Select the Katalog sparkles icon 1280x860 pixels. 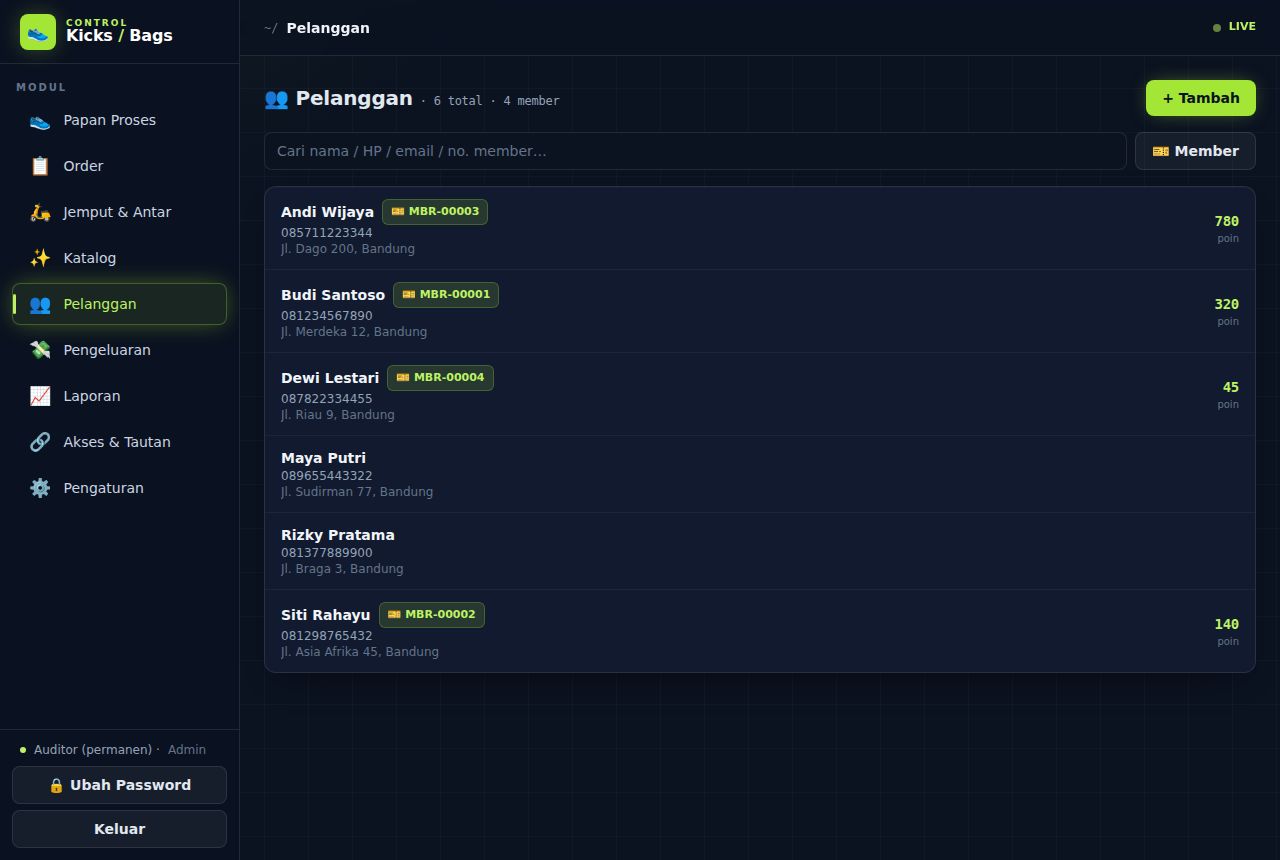pyautogui.click(x=40, y=258)
